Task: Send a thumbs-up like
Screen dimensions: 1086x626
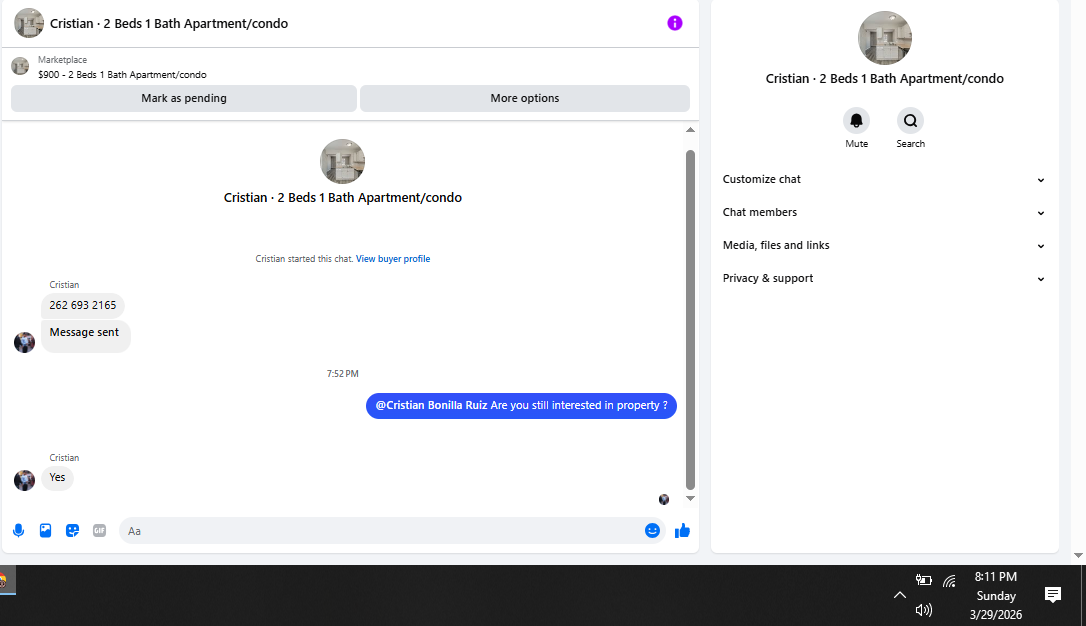Action: (682, 530)
